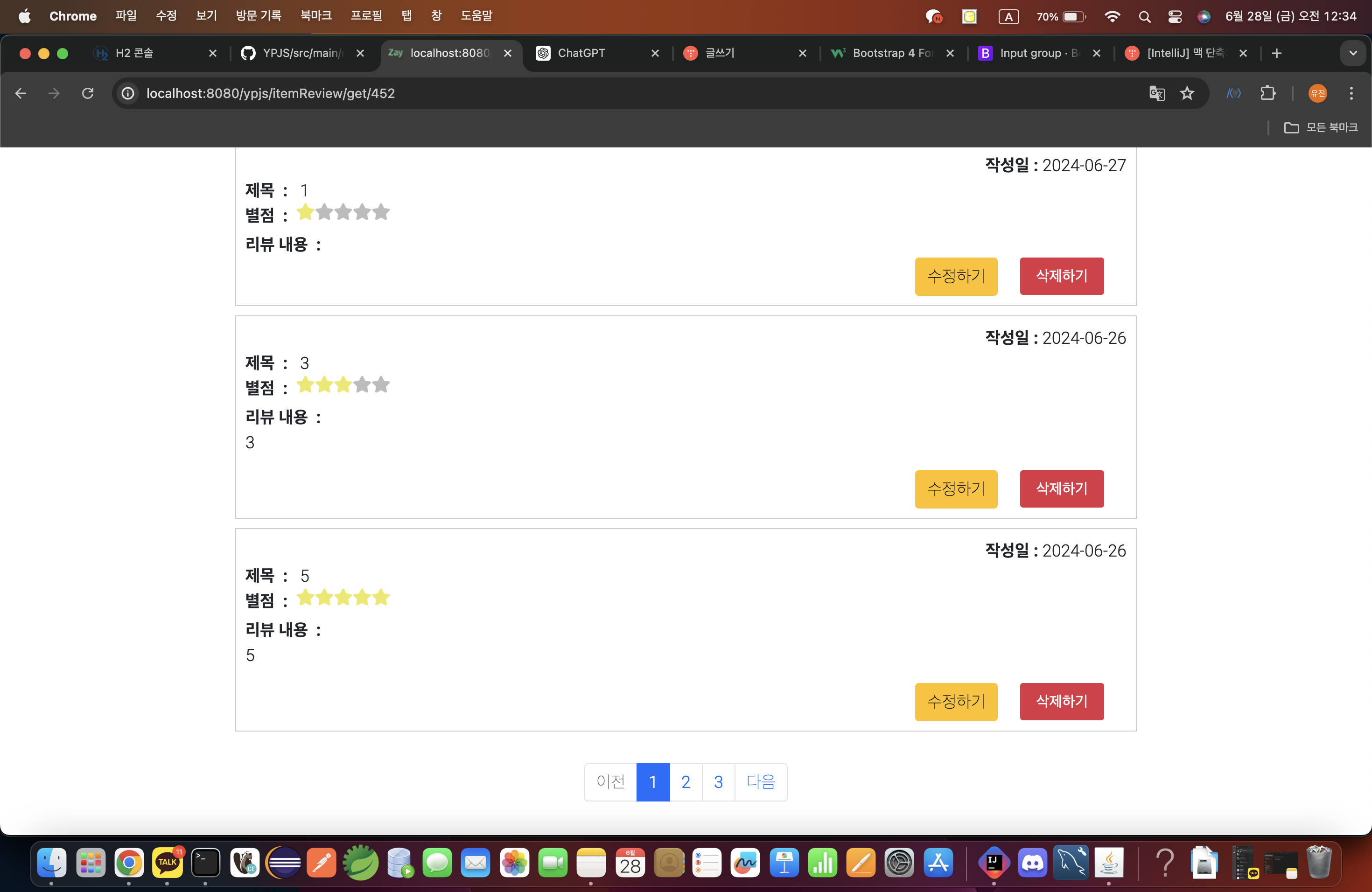
Task: Open Terminal from the dock
Action: pos(206,863)
